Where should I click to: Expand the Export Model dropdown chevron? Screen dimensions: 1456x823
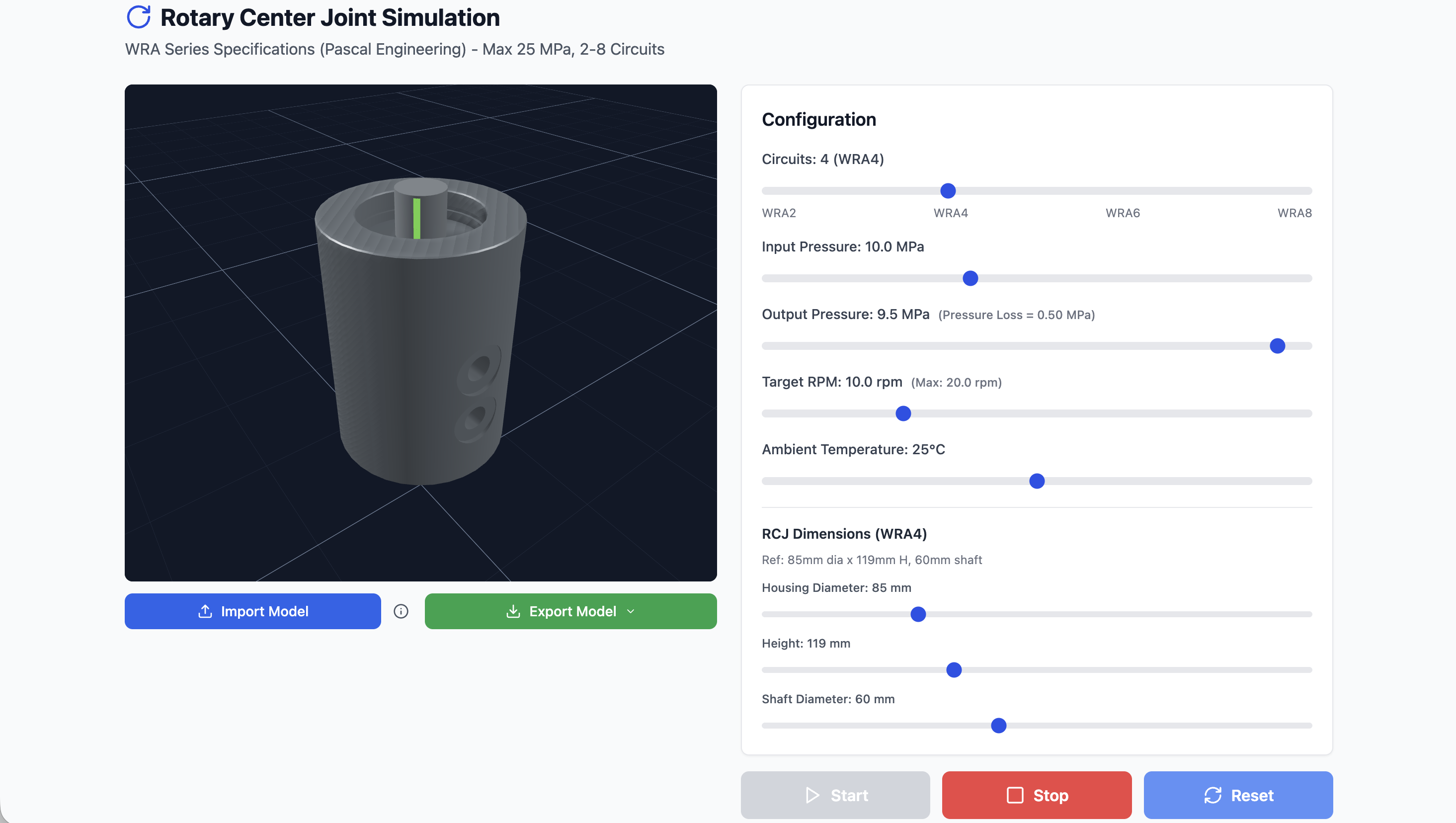[631, 611]
